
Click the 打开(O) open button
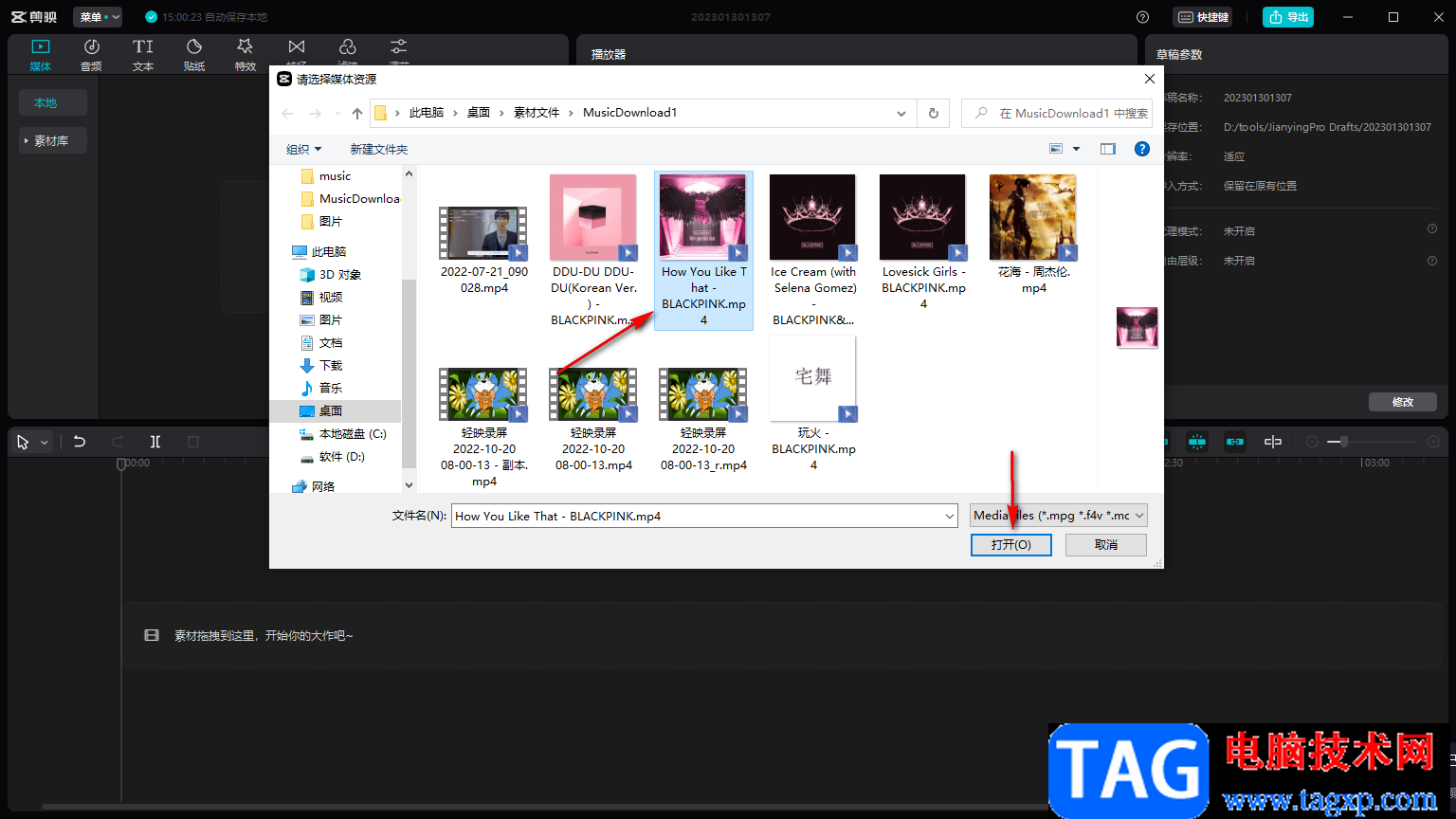1011,544
